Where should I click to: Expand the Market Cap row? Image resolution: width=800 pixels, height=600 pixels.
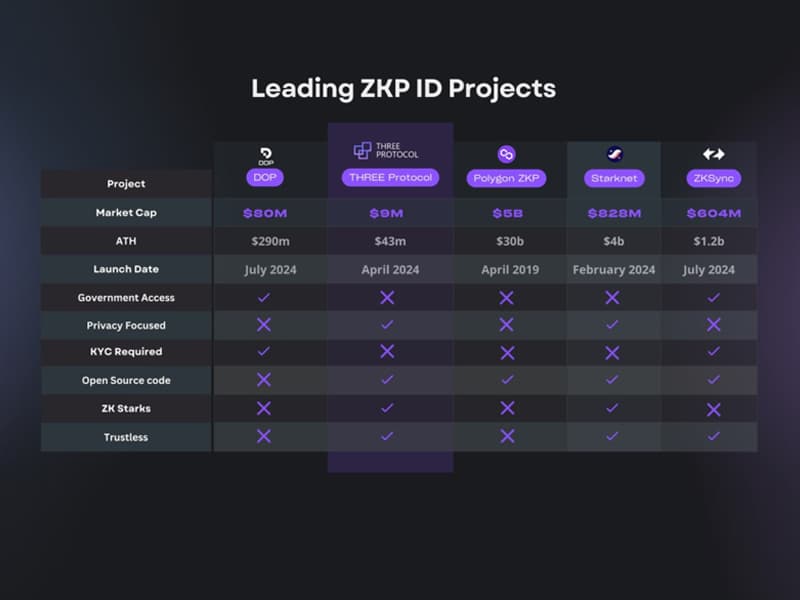pos(125,212)
